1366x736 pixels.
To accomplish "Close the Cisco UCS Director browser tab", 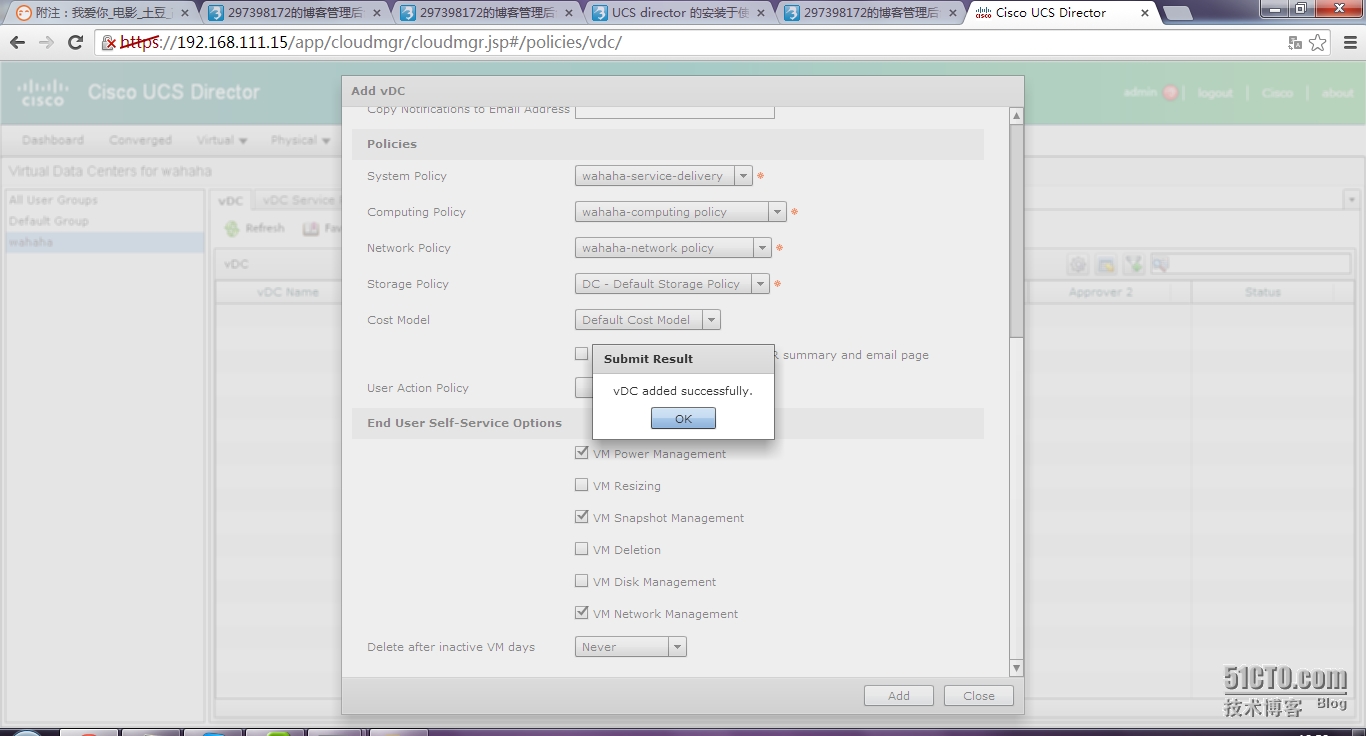I will 1144,13.
